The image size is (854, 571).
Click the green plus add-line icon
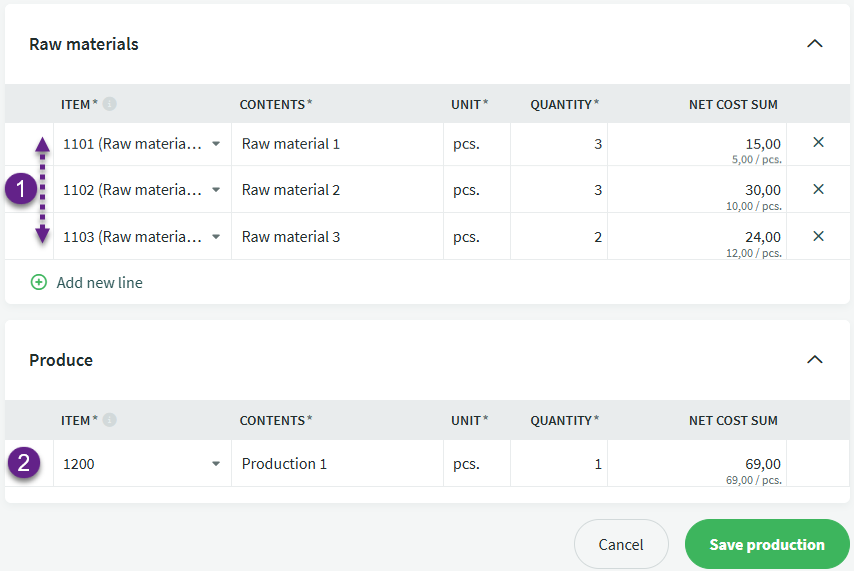[39, 283]
